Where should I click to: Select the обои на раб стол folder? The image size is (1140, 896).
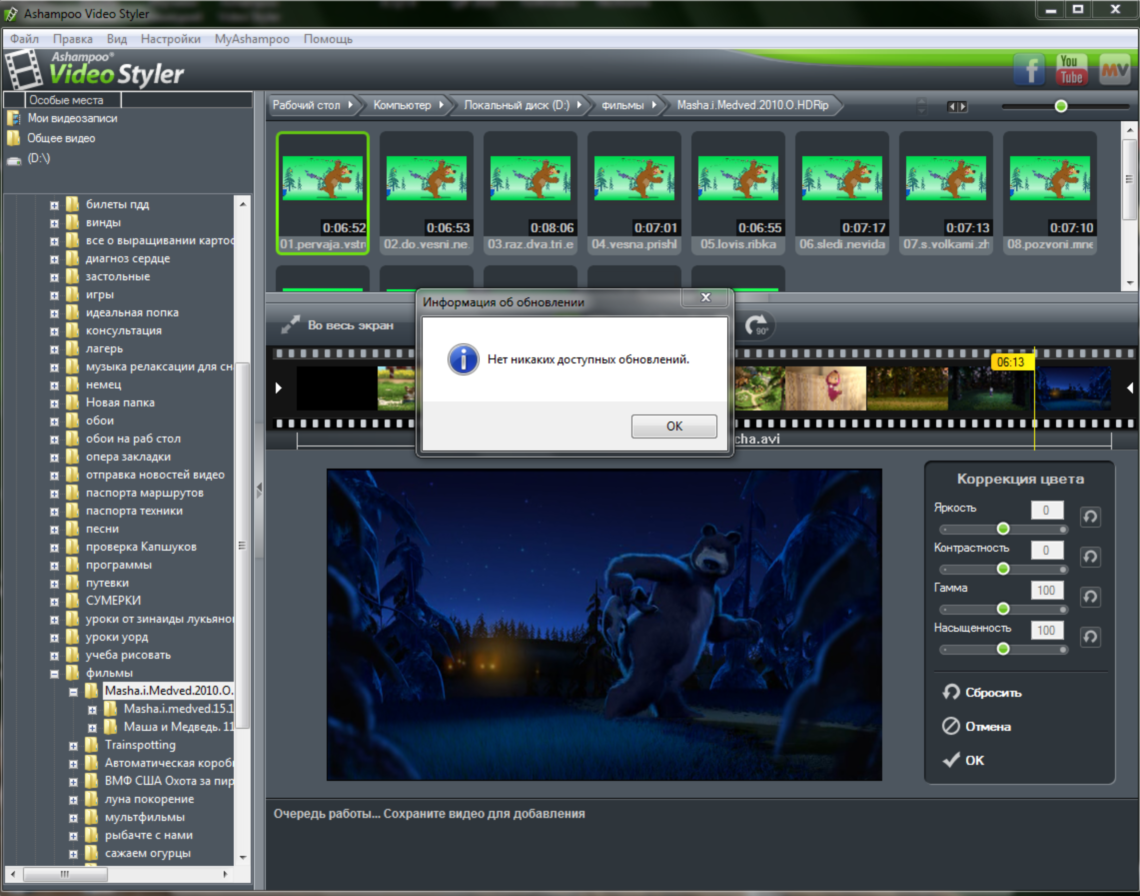click(x=133, y=439)
